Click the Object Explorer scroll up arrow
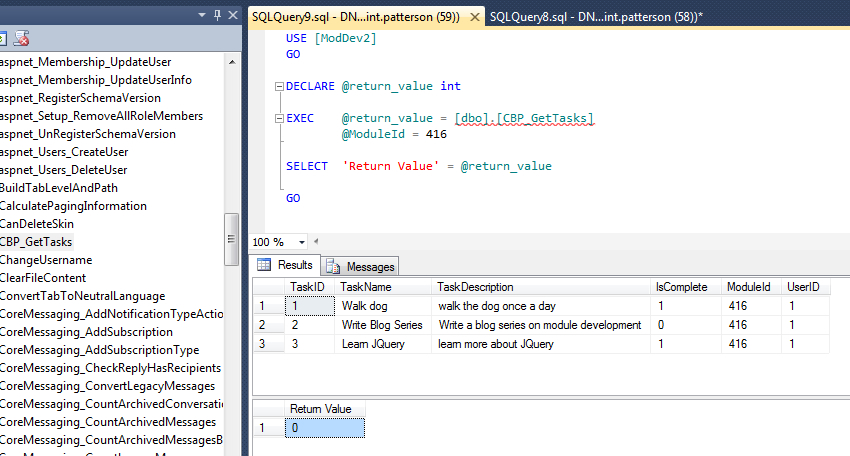This screenshot has width=850, height=456. click(x=232, y=62)
